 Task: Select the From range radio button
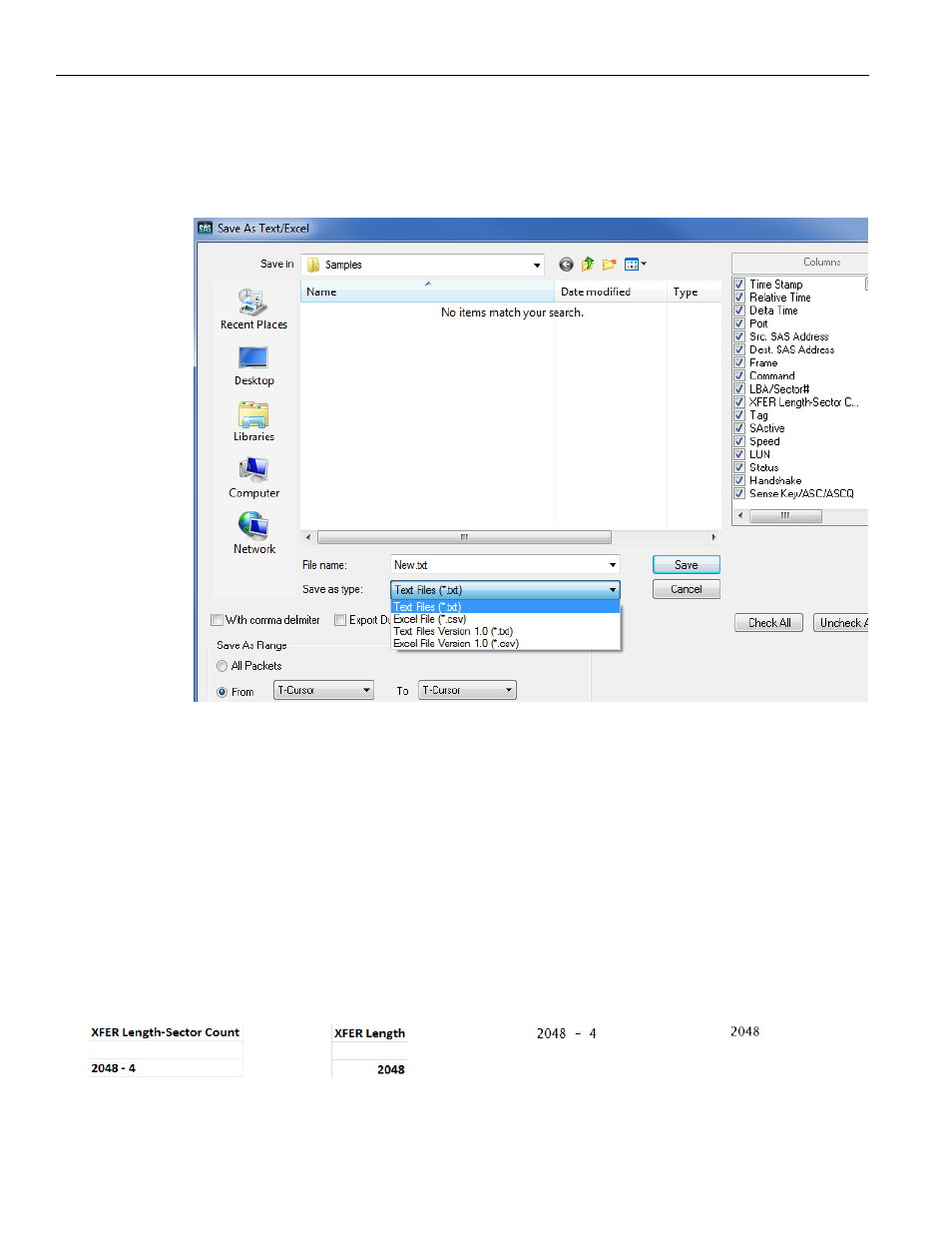click(222, 692)
